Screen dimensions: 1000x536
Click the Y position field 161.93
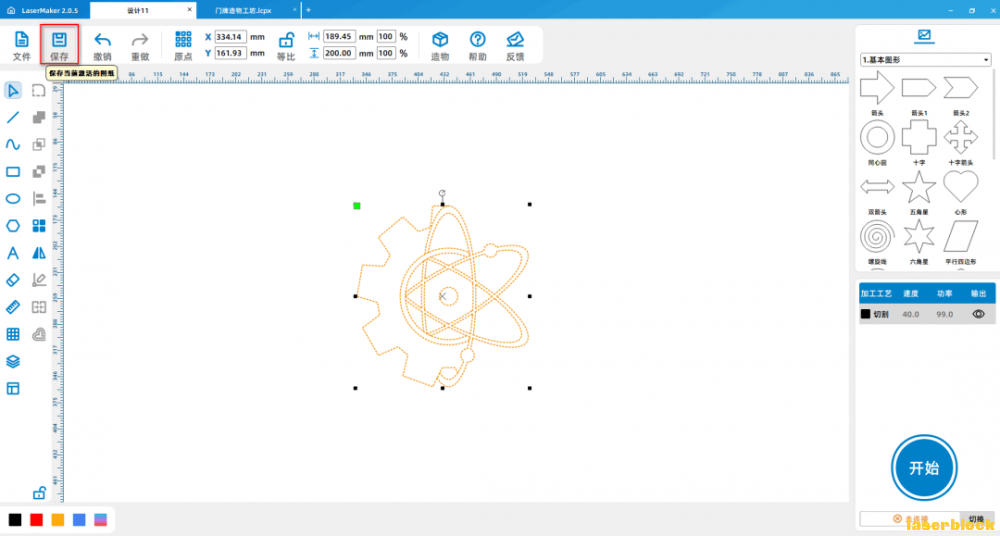click(230, 53)
